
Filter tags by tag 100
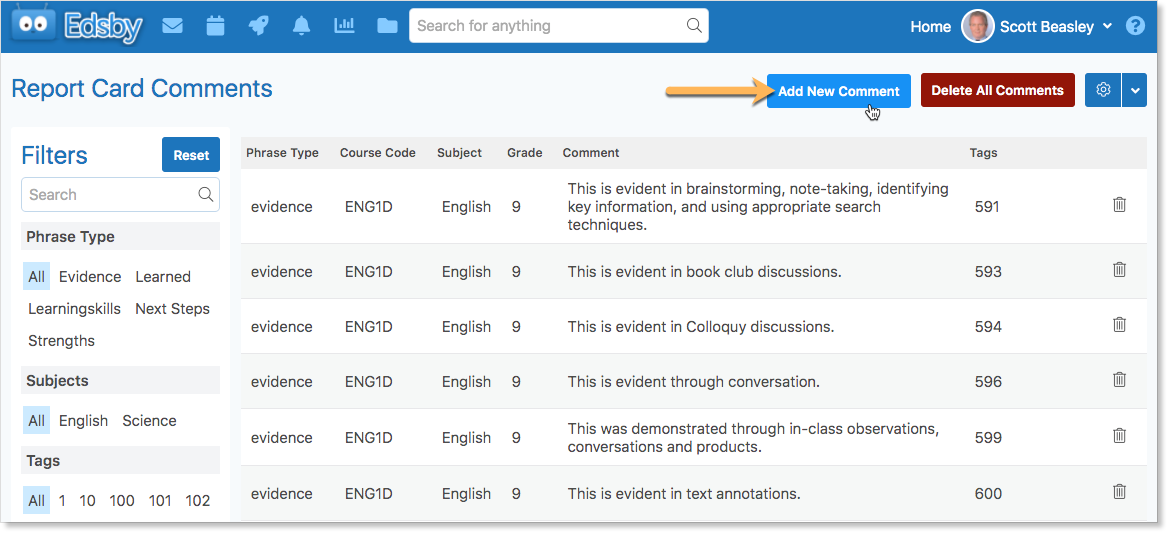click(x=122, y=500)
